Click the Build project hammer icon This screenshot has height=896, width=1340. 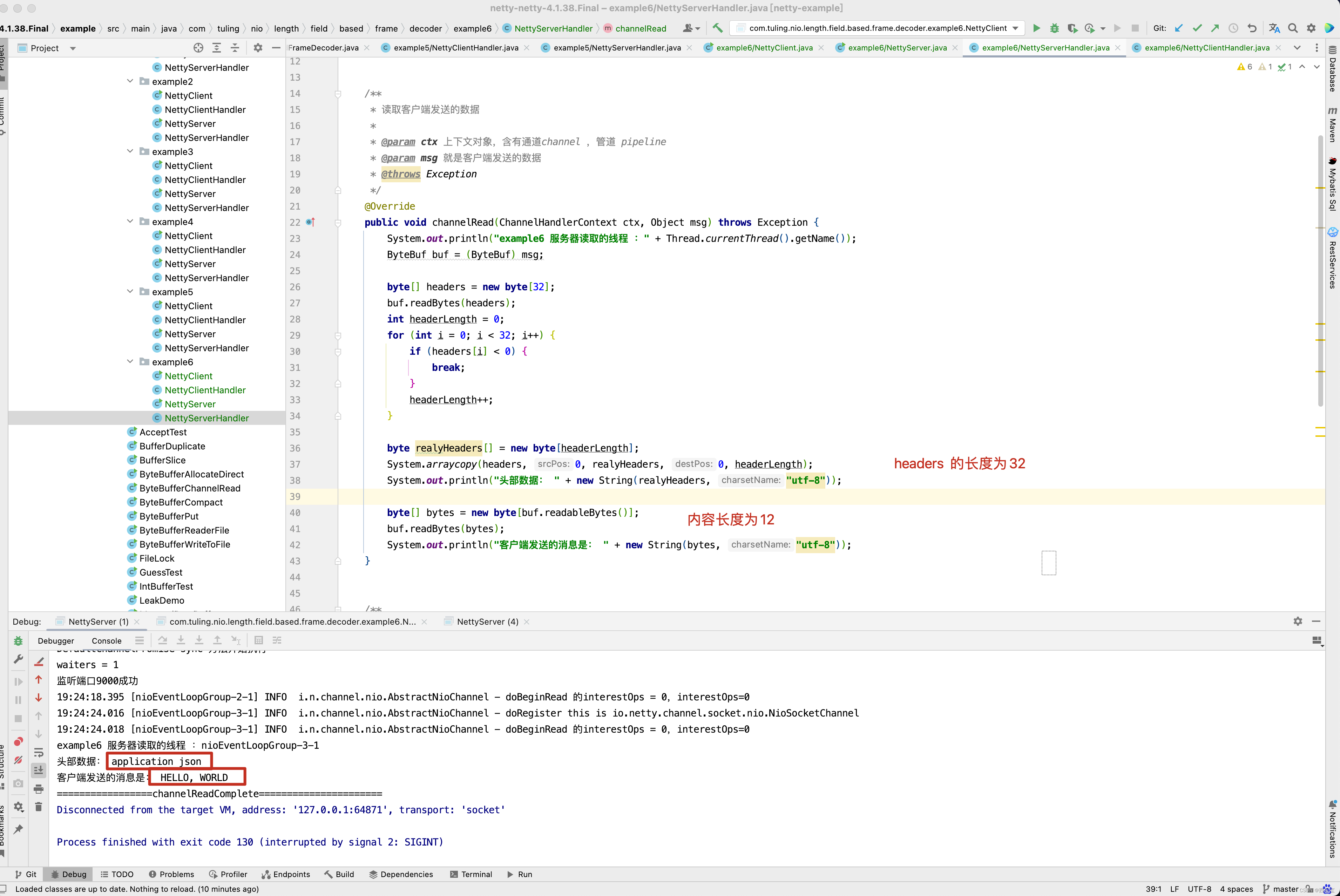[718, 28]
